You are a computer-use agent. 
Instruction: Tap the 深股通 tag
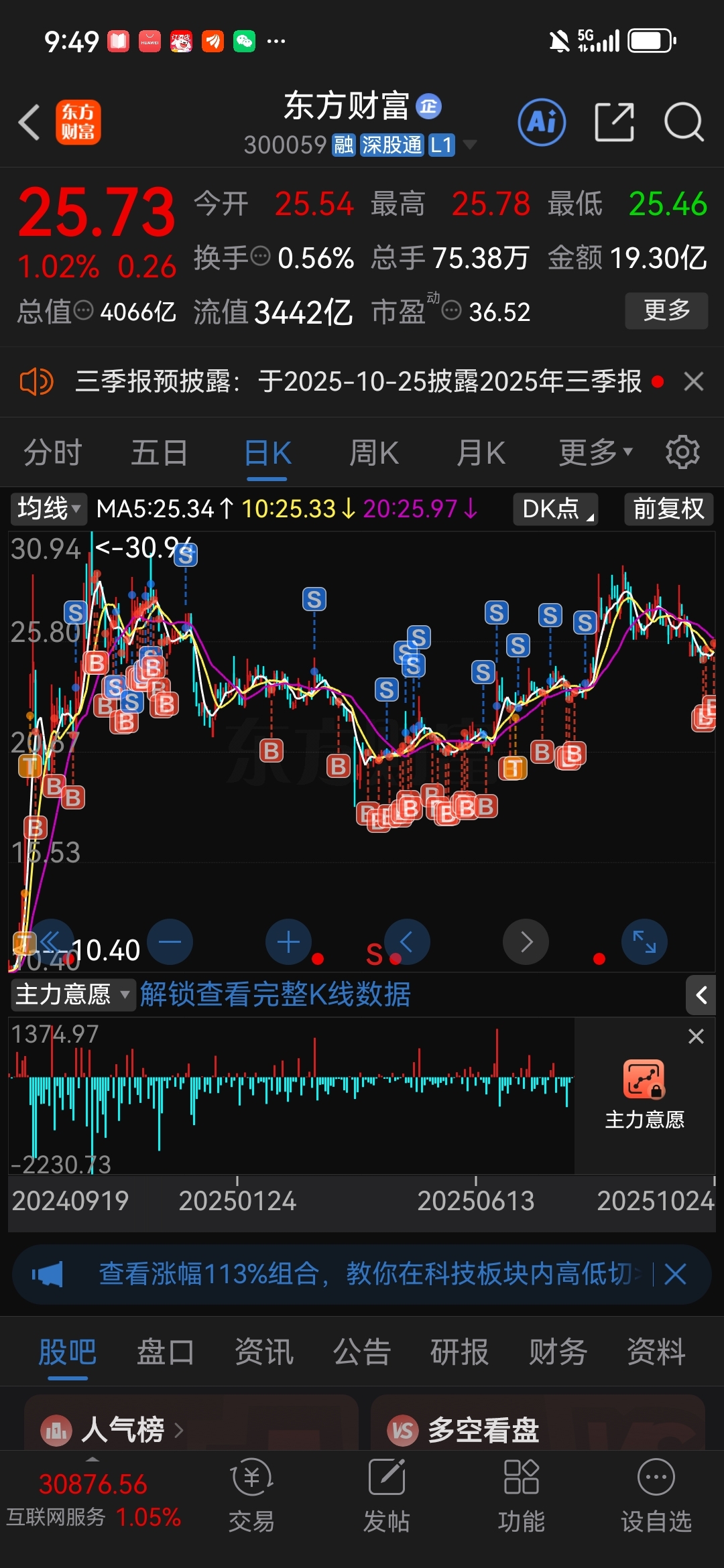[x=391, y=145]
